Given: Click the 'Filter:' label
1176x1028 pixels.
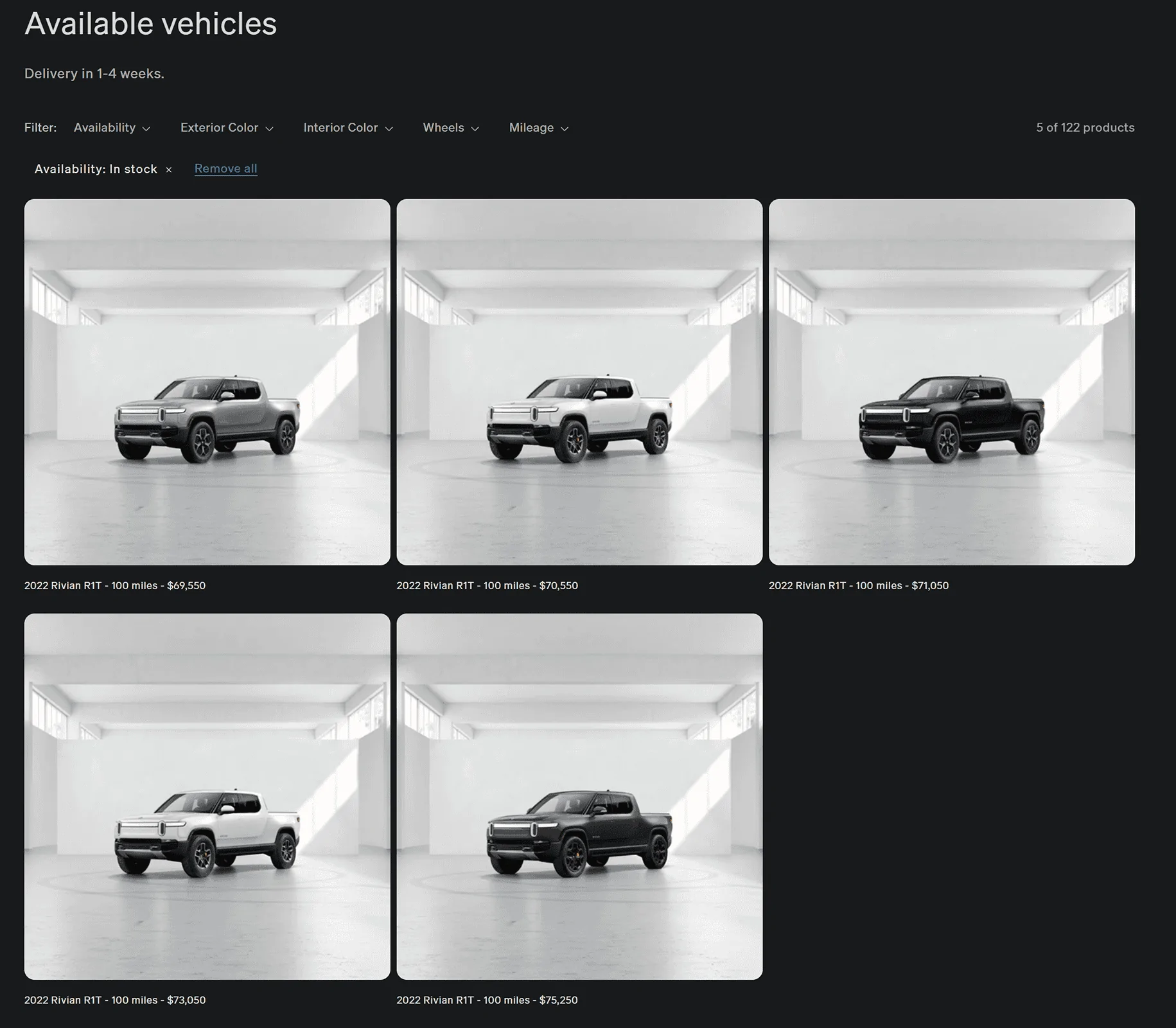Looking at the screenshot, I should [40, 127].
